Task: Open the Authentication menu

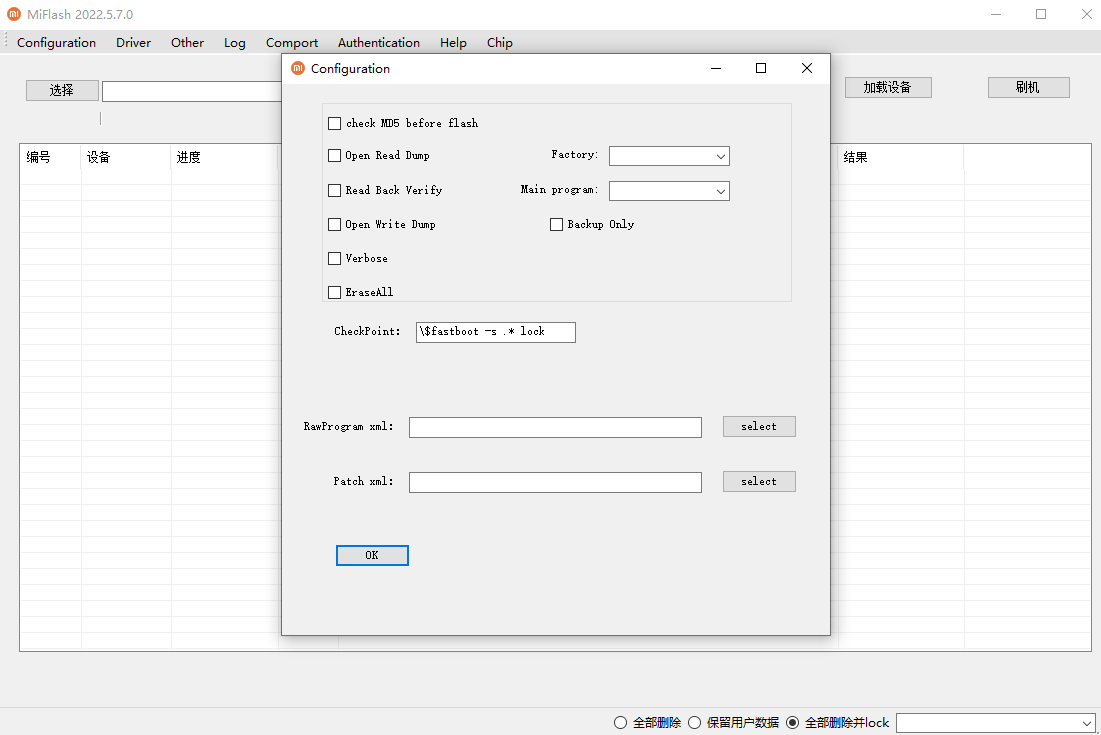Action: click(x=378, y=43)
